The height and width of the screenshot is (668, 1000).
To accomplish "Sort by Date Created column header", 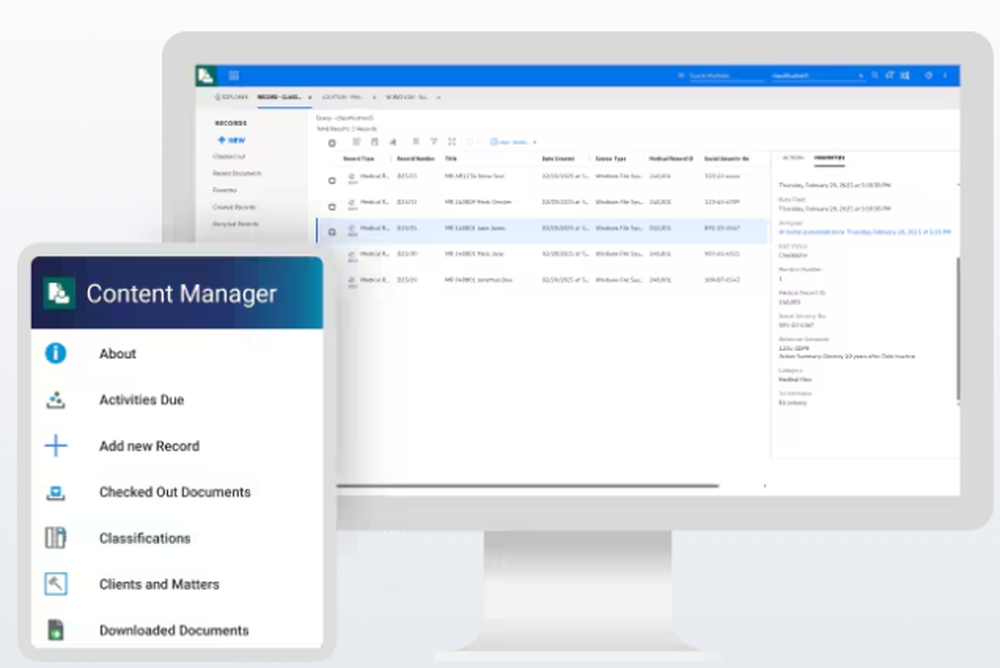I will 558,158.
